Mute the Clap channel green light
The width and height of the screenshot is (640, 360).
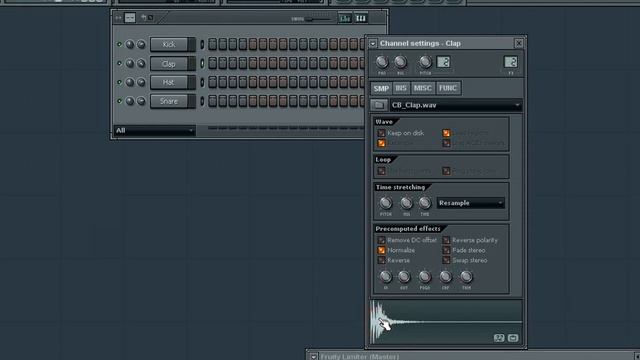[119, 64]
